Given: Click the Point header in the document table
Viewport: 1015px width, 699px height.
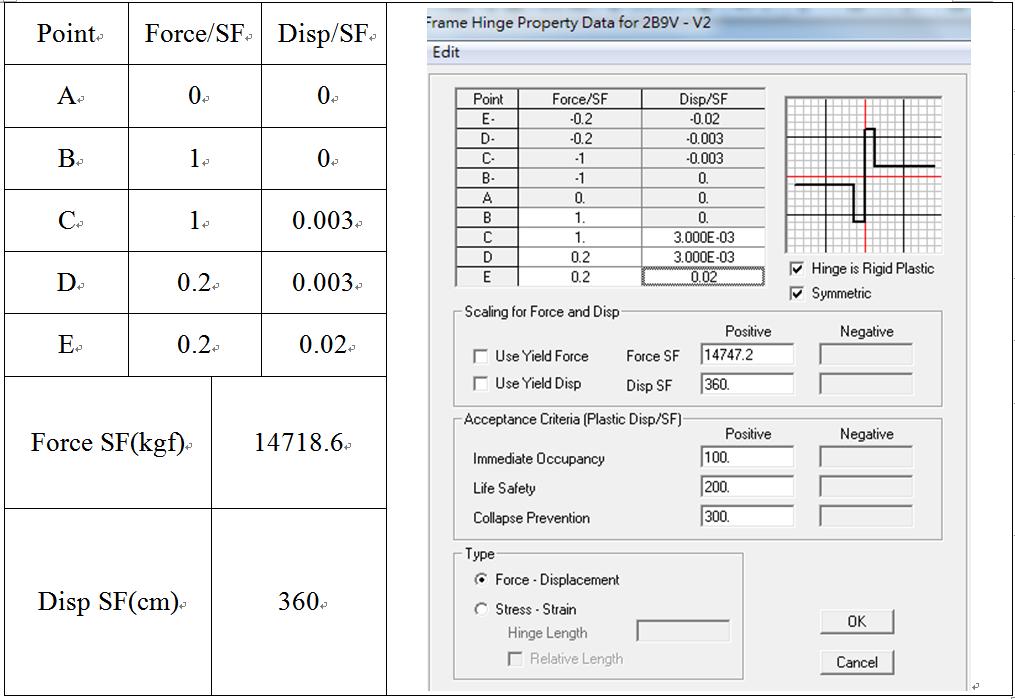Looking at the screenshot, I should point(66,34).
